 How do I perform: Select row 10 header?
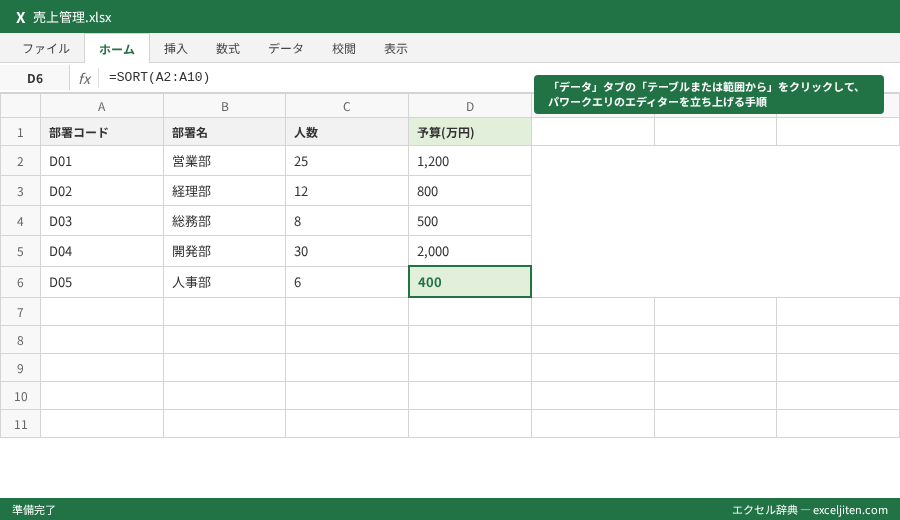click(20, 396)
